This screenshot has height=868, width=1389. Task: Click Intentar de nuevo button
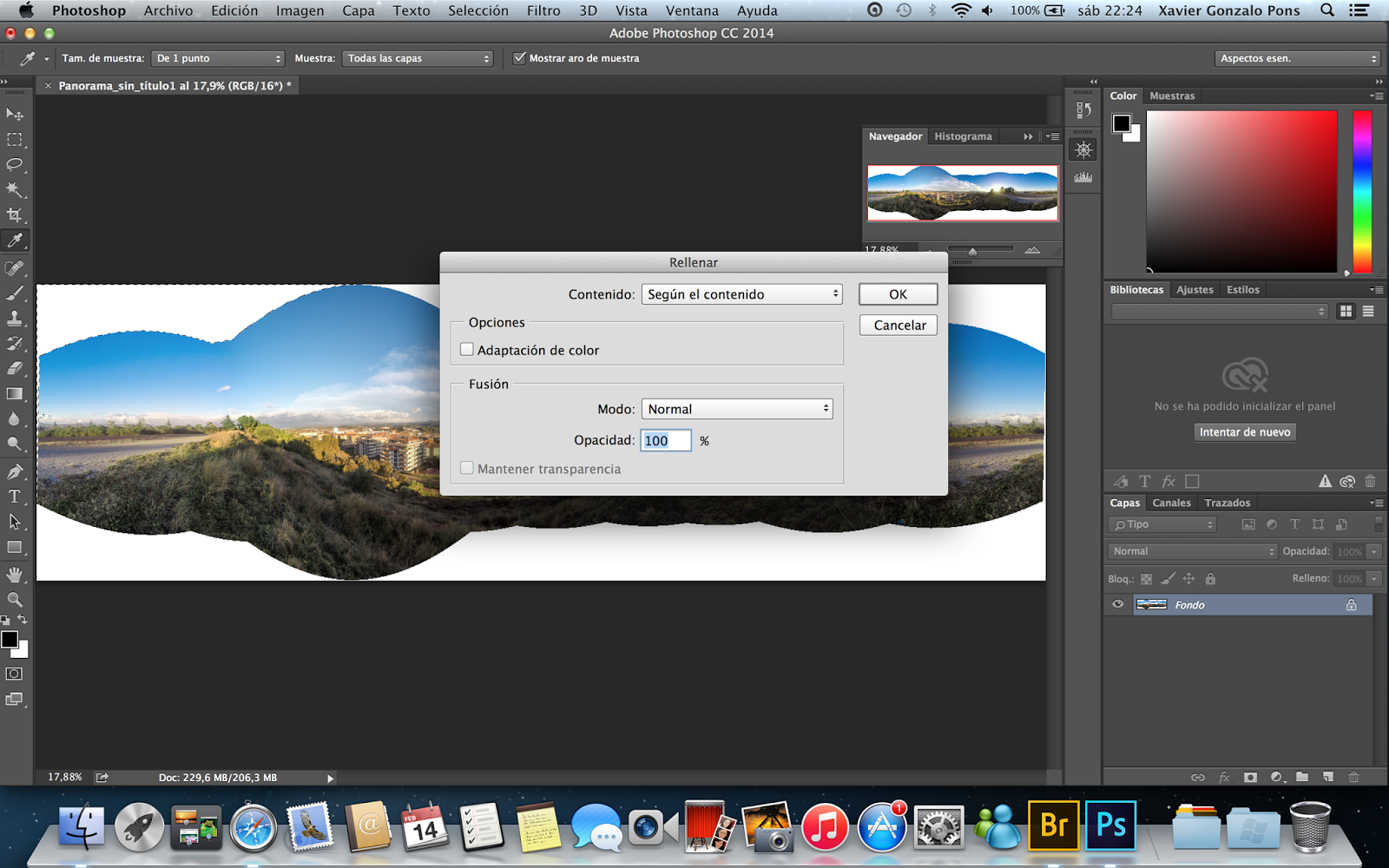click(1245, 431)
